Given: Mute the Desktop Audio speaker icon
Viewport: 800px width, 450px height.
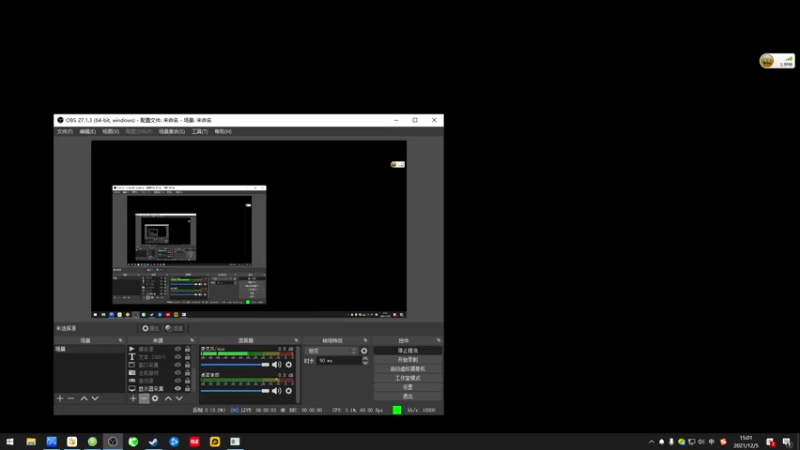Looking at the screenshot, I should [x=277, y=391].
